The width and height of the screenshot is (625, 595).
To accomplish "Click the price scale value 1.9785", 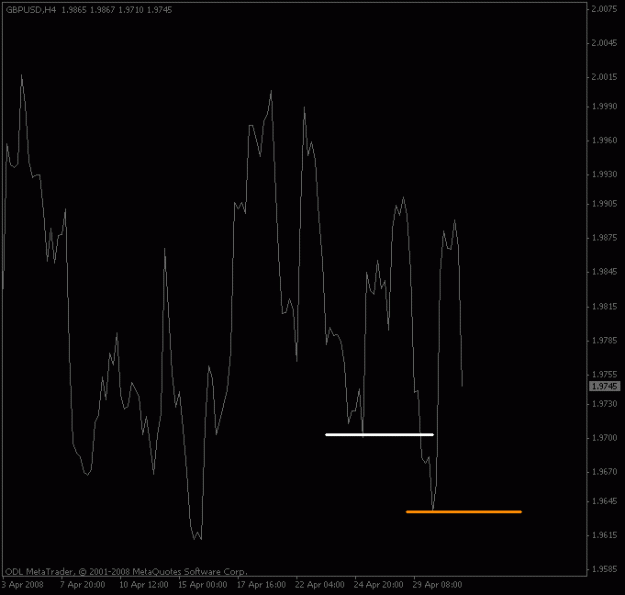I will tap(604, 340).
